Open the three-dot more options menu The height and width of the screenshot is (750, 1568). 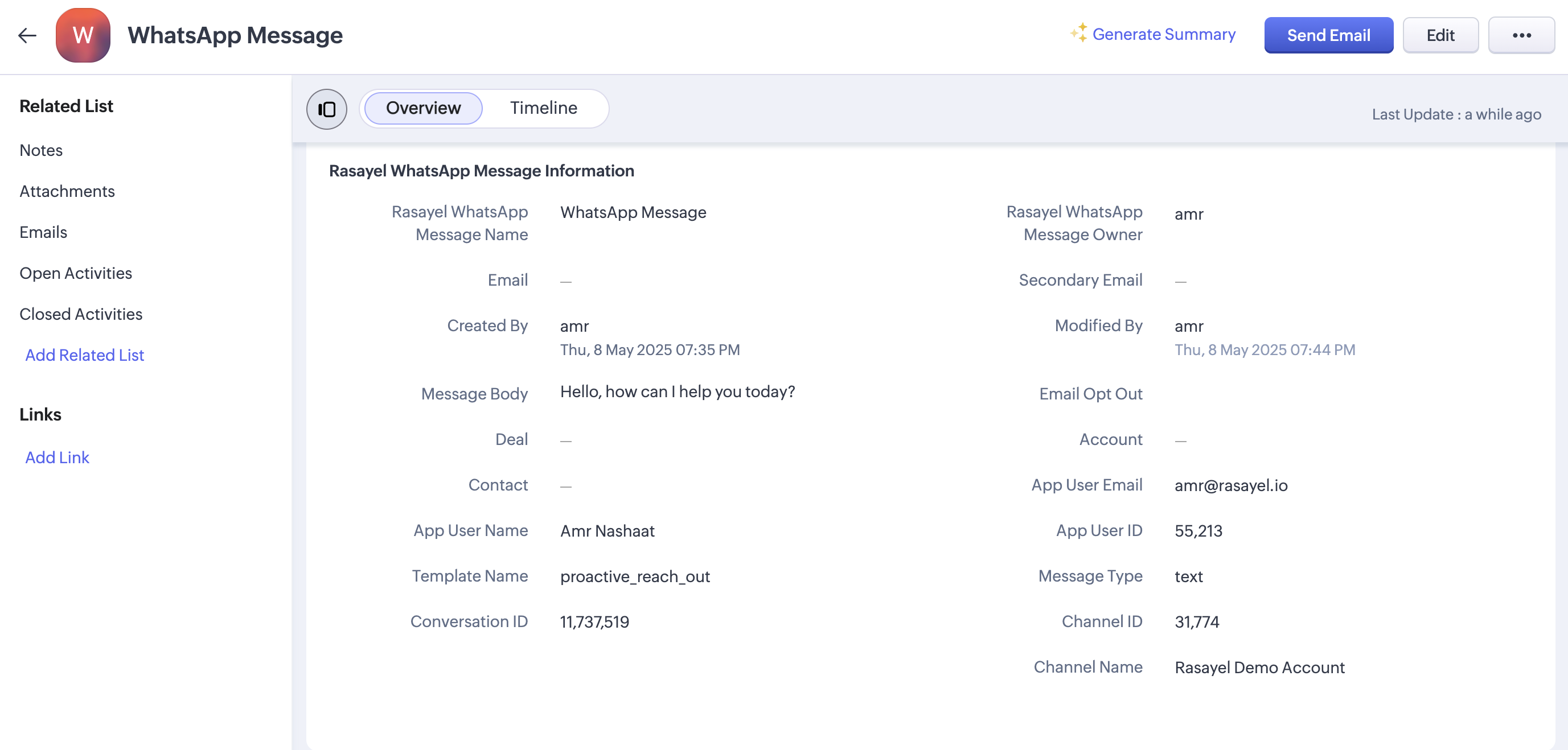tap(1521, 35)
